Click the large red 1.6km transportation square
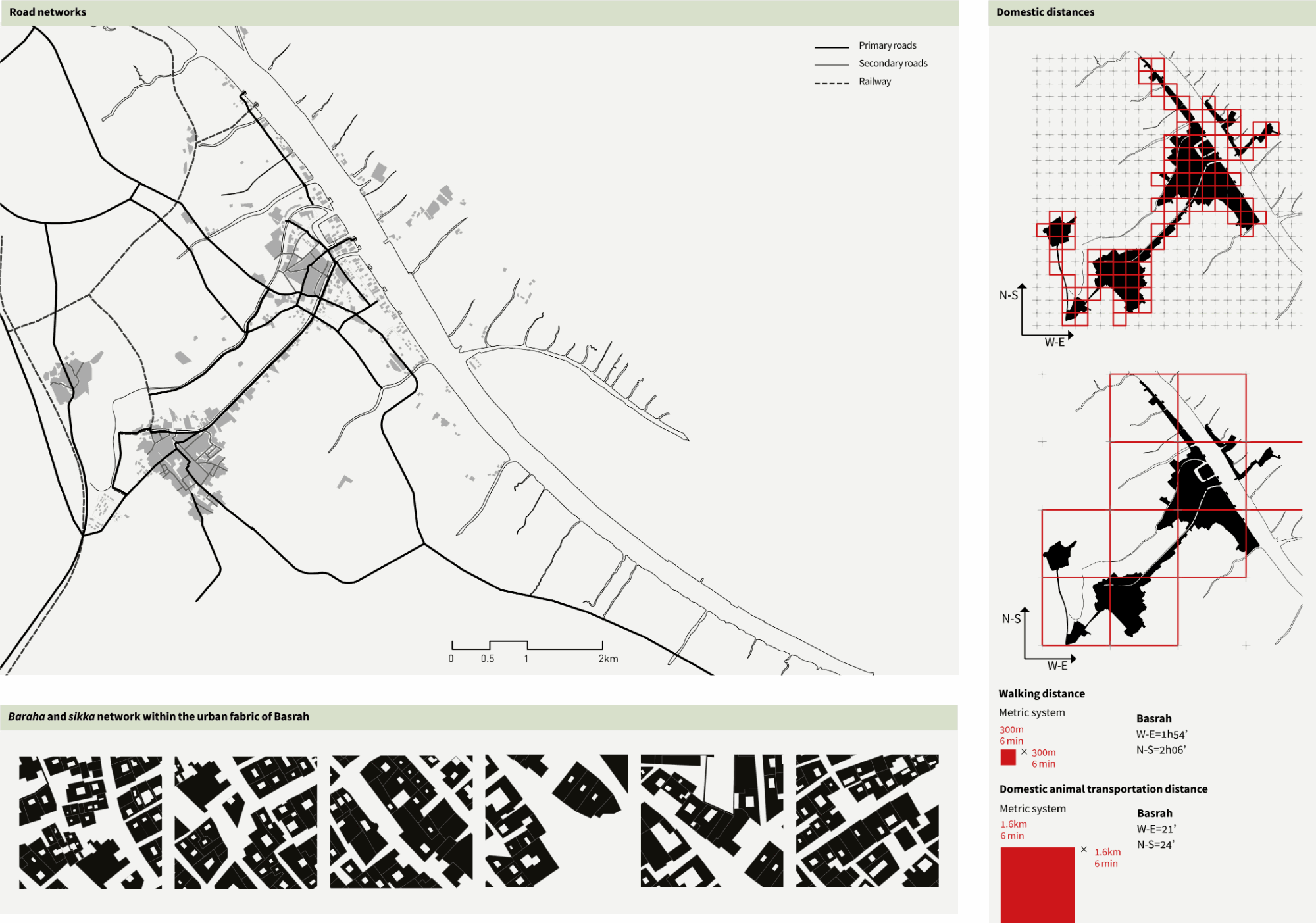The height and width of the screenshot is (923, 1316). point(1038,885)
